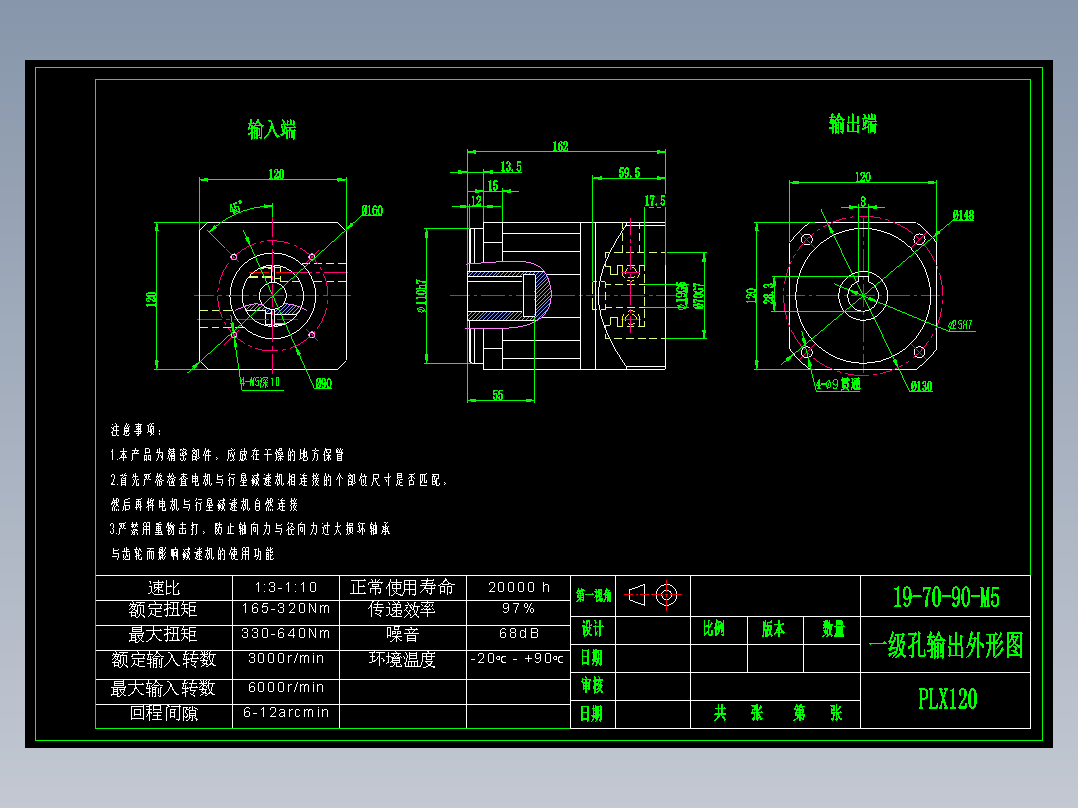This screenshot has height=808, width=1078.
Task: Select the 回程间隙 6-12arcmin table entry
Action: point(287,713)
